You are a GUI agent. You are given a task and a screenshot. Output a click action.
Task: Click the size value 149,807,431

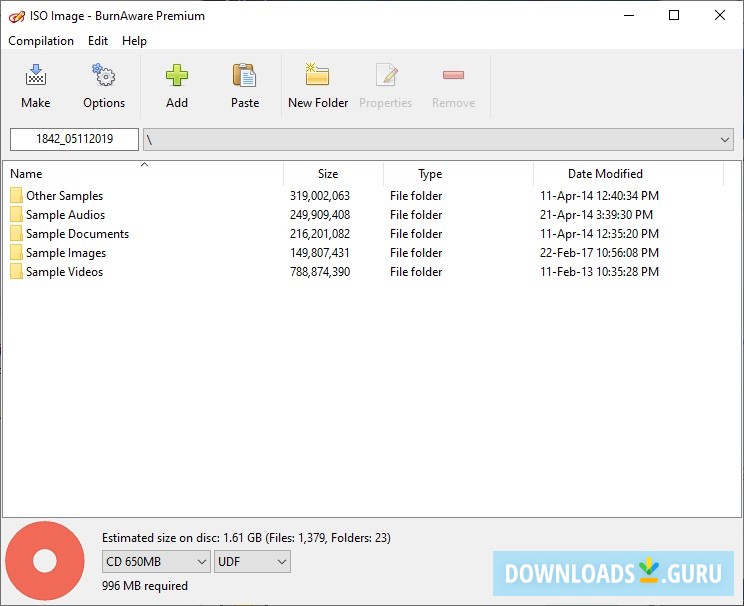pos(320,253)
